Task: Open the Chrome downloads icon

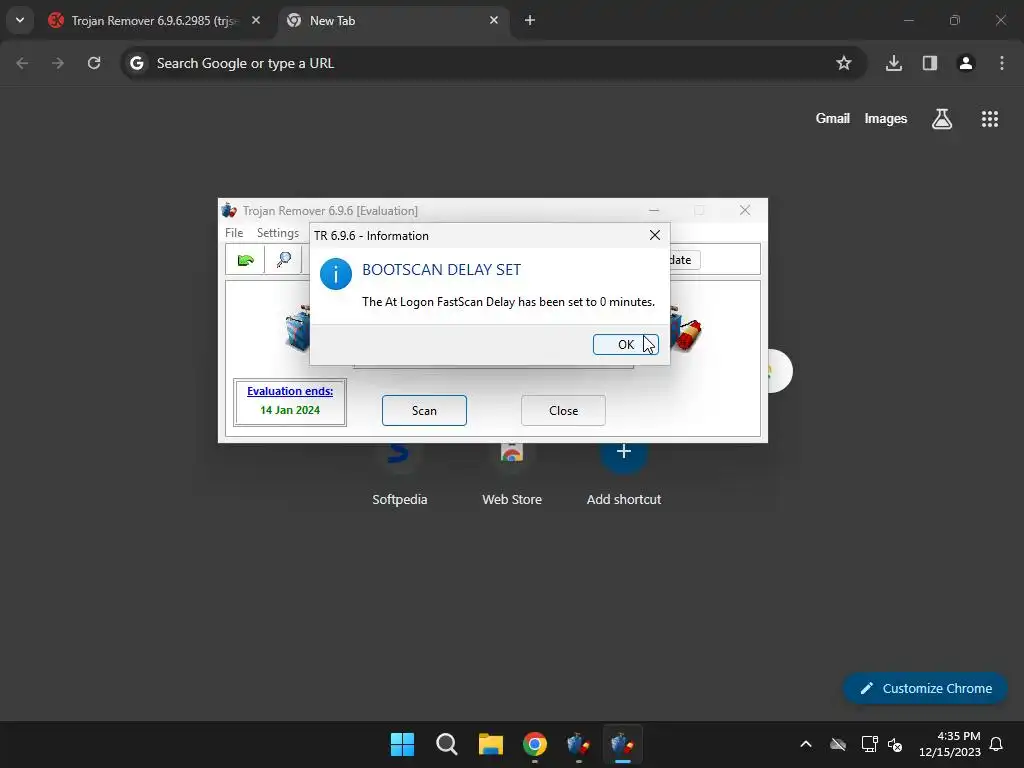Action: (893, 63)
